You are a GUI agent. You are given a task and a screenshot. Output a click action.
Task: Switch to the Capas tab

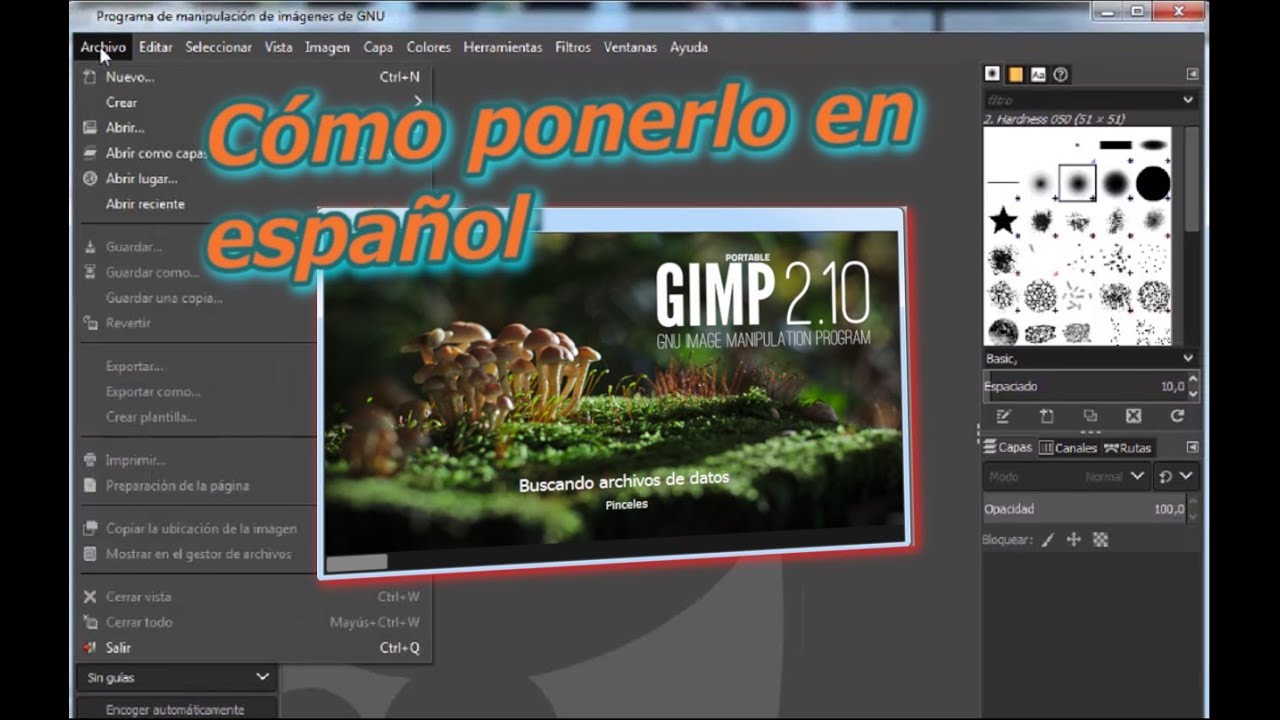click(x=1007, y=448)
